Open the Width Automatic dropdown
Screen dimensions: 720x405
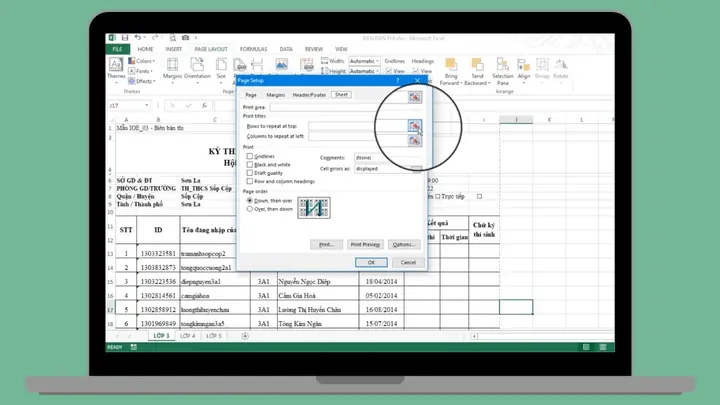pyautogui.click(x=364, y=61)
